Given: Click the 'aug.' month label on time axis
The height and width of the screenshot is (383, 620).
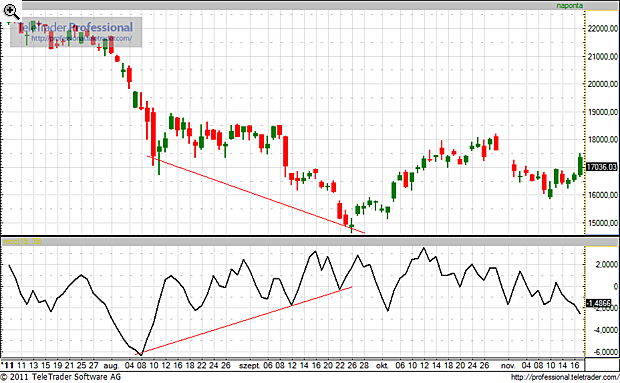Looking at the screenshot, I should [111, 366].
